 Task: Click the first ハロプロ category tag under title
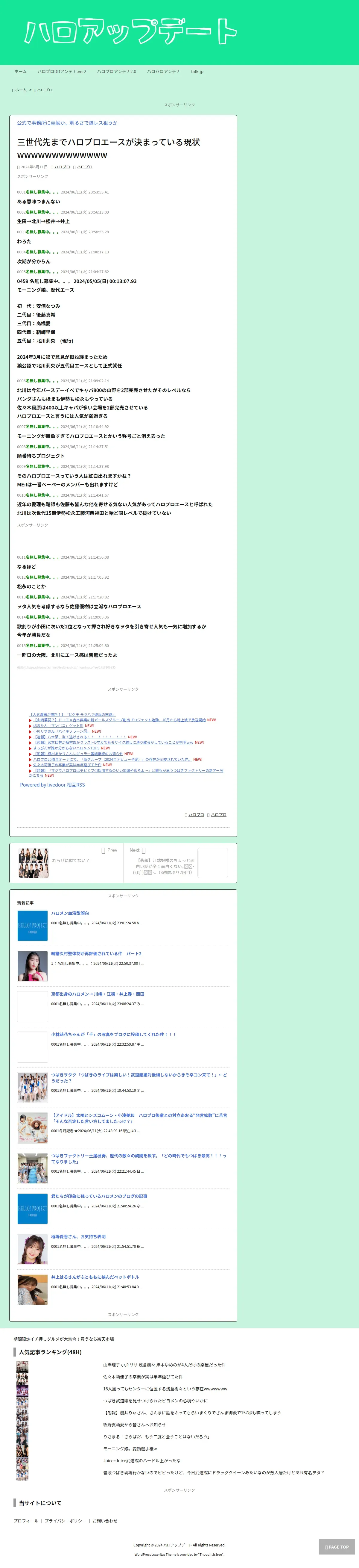tap(62, 167)
